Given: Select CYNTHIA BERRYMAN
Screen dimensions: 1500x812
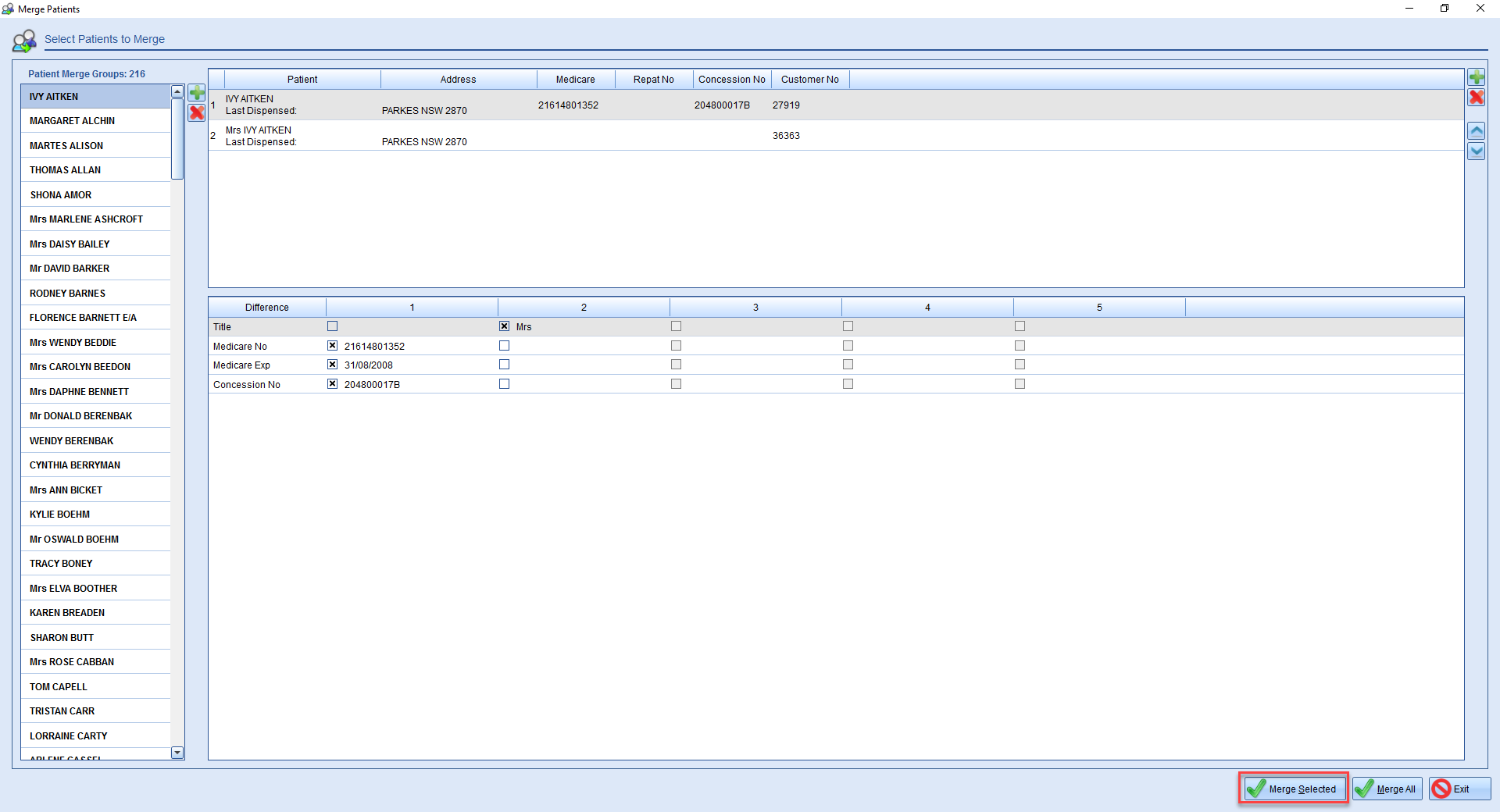Looking at the screenshot, I should click(x=95, y=465).
